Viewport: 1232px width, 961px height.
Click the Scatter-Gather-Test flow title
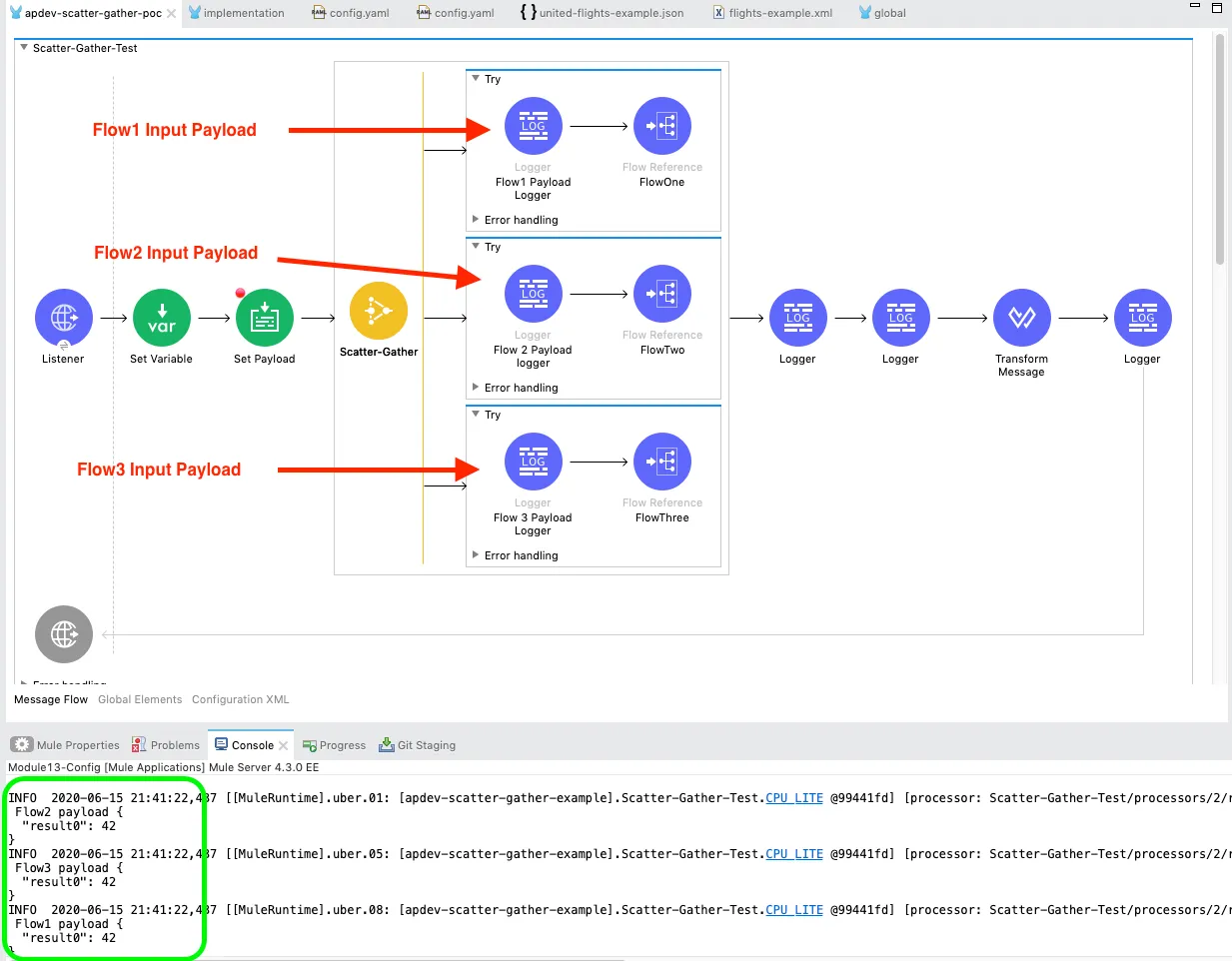(x=85, y=48)
